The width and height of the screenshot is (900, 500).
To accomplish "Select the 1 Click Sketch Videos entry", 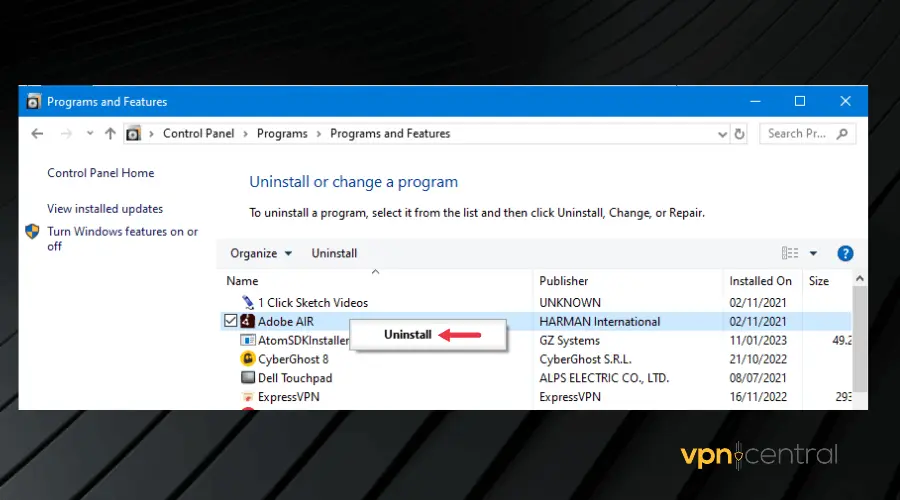I will click(x=313, y=303).
